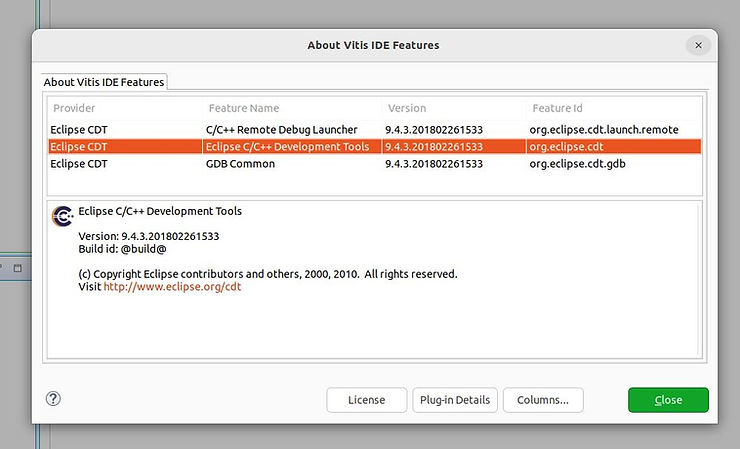Open the Columns... configuration button
740x449 pixels.
(542, 400)
